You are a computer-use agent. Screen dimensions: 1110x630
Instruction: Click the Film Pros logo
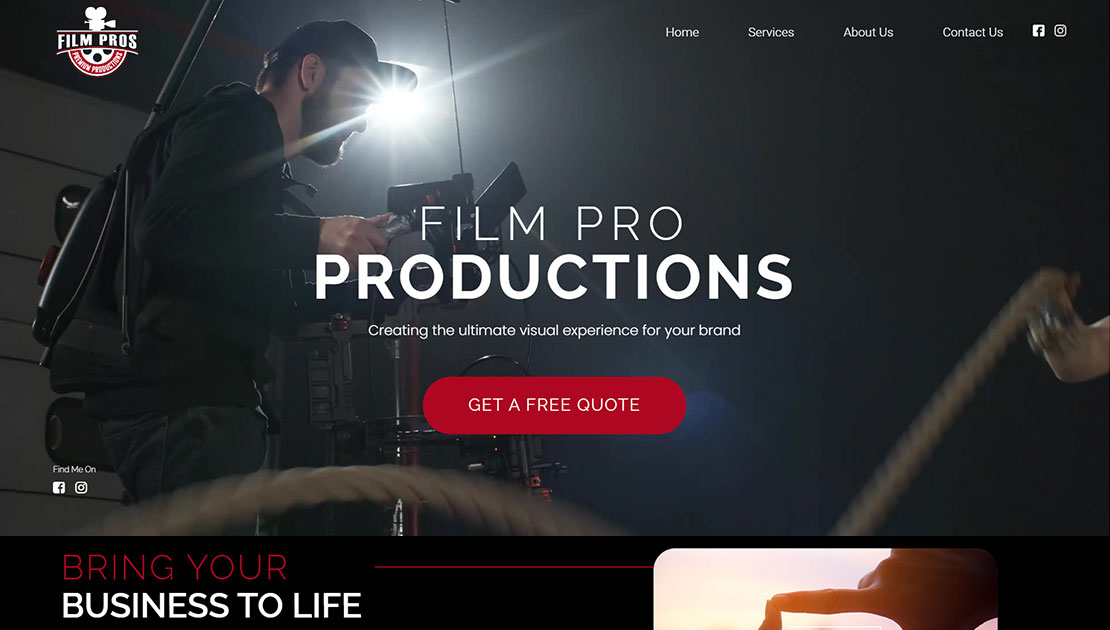(x=97, y=40)
